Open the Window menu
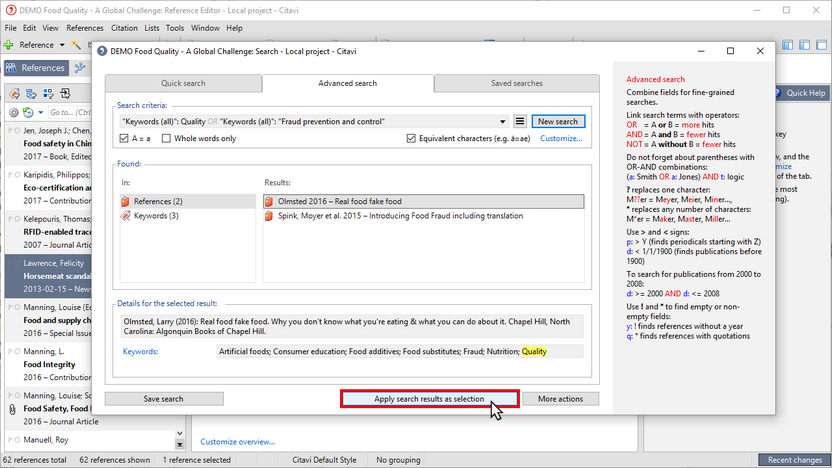This screenshot has height=468, width=832. click(x=205, y=28)
